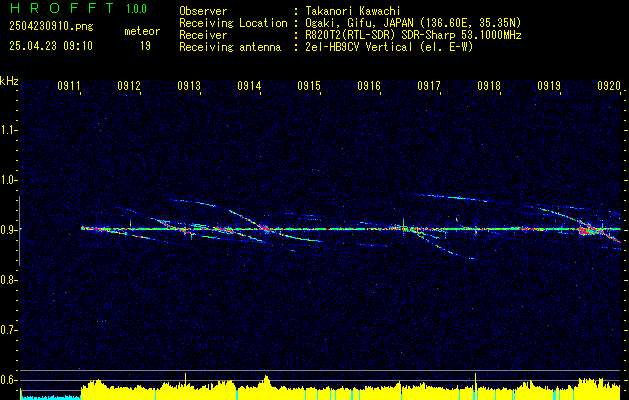Click the cyan signal level segment

[51, 397]
